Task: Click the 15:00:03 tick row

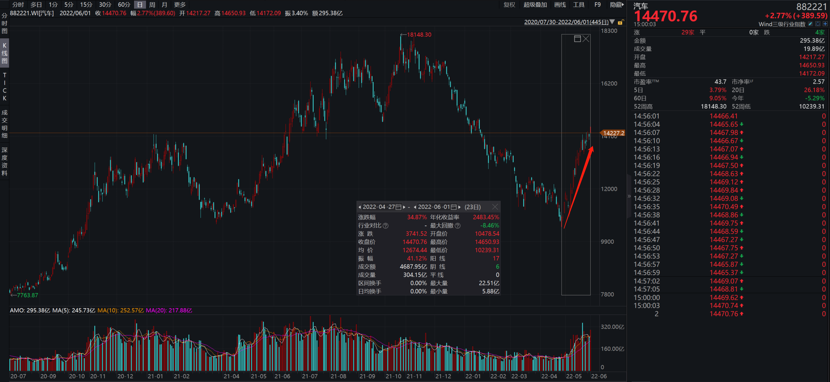Action: [730, 306]
